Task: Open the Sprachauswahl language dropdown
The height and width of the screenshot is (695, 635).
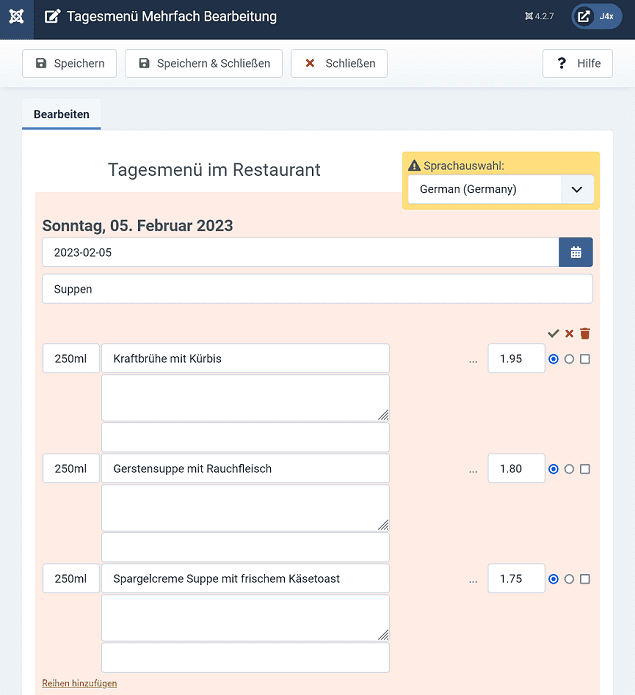Action: [x=500, y=189]
